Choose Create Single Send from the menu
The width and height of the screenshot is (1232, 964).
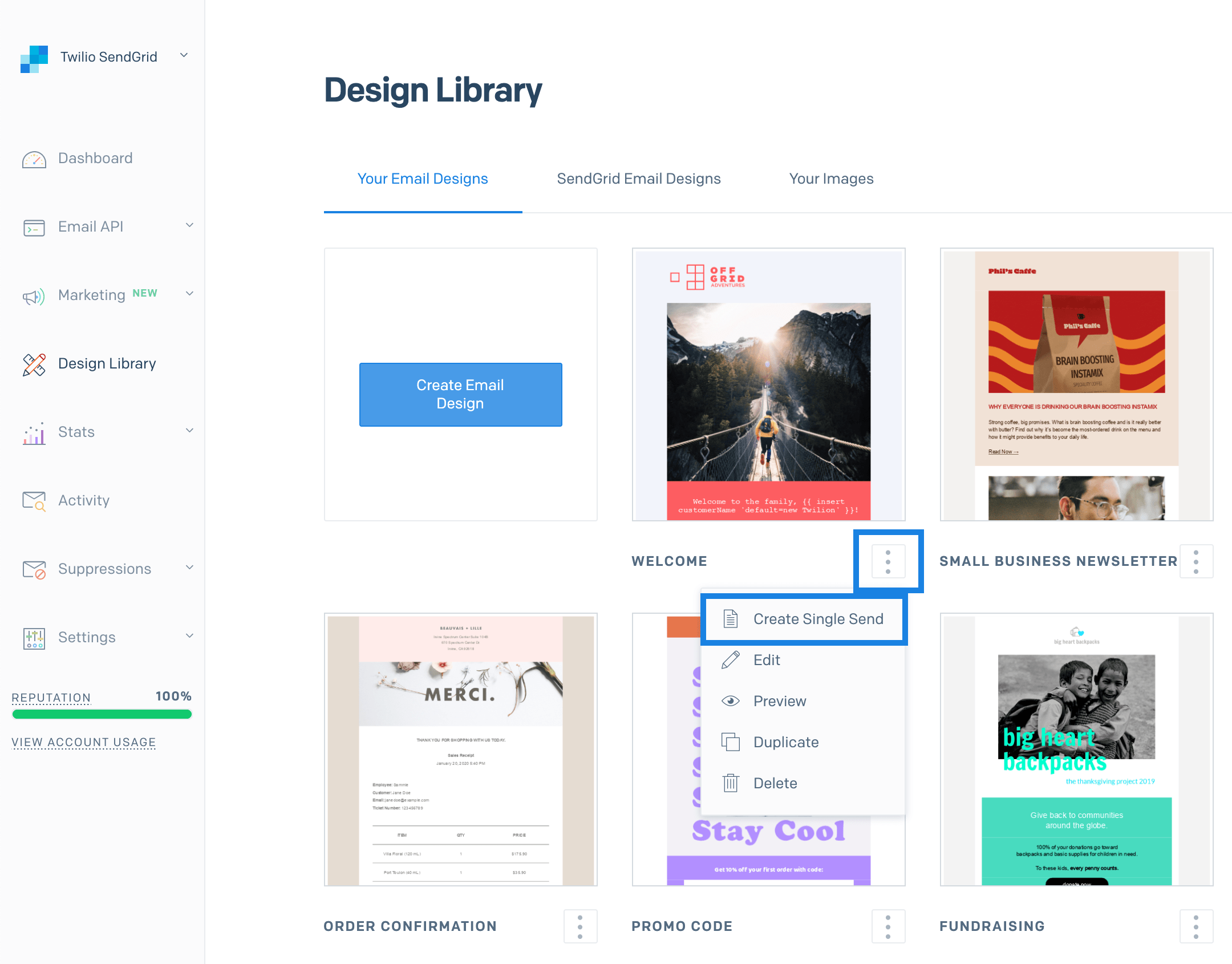tap(818, 619)
